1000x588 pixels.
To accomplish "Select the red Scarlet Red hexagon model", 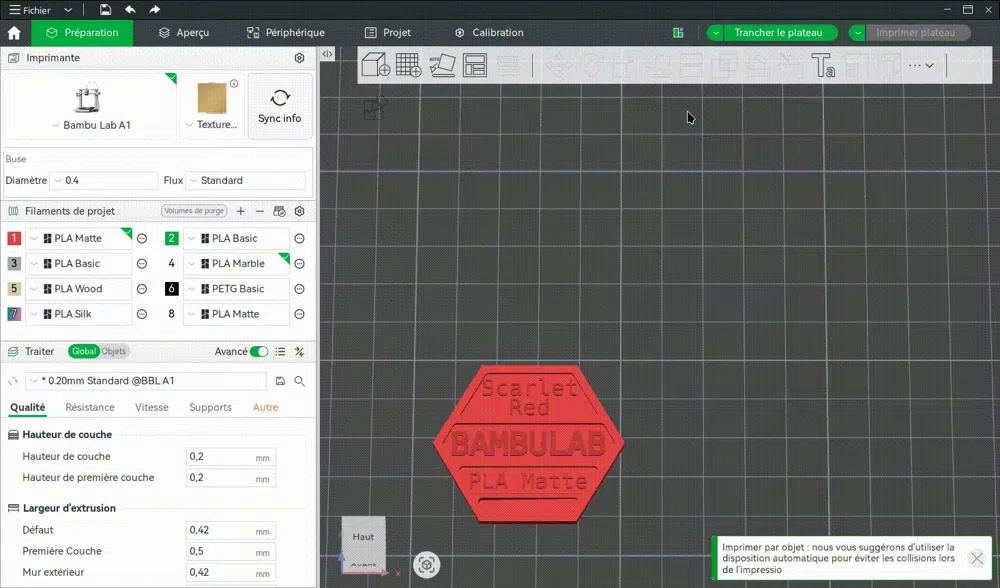I will (529, 444).
